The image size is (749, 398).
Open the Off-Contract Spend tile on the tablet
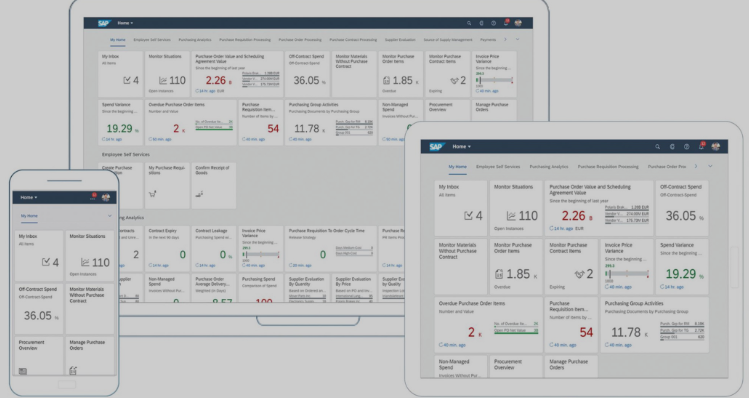(x=682, y=208)
